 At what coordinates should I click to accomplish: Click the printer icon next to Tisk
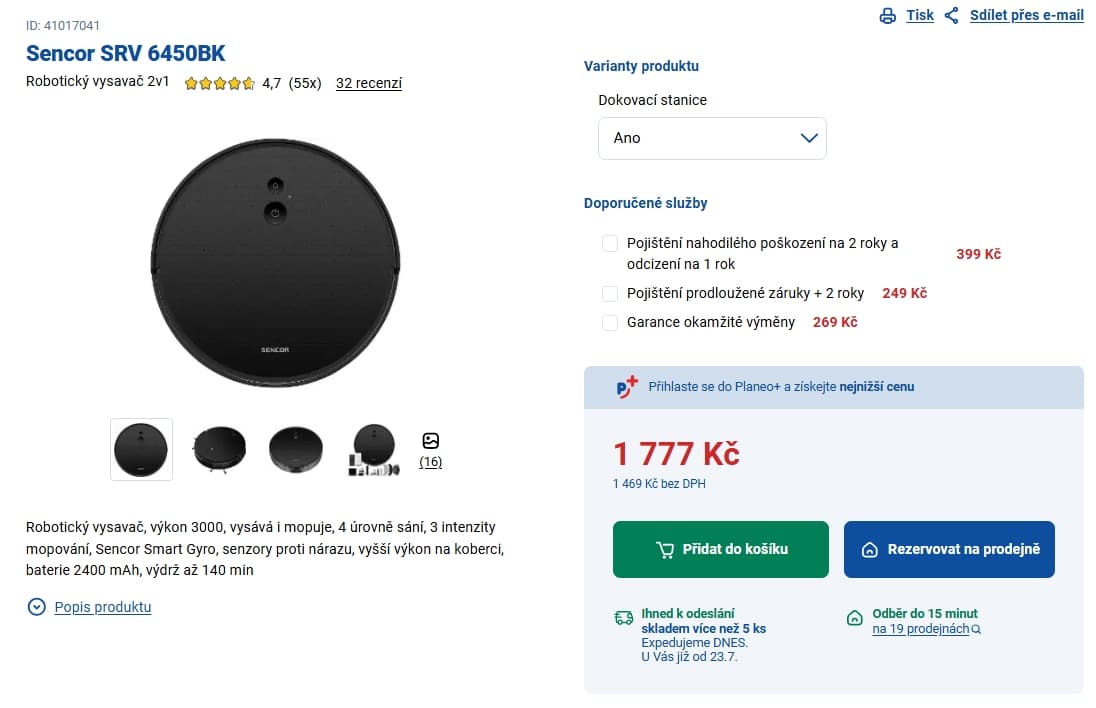[887, 15]
